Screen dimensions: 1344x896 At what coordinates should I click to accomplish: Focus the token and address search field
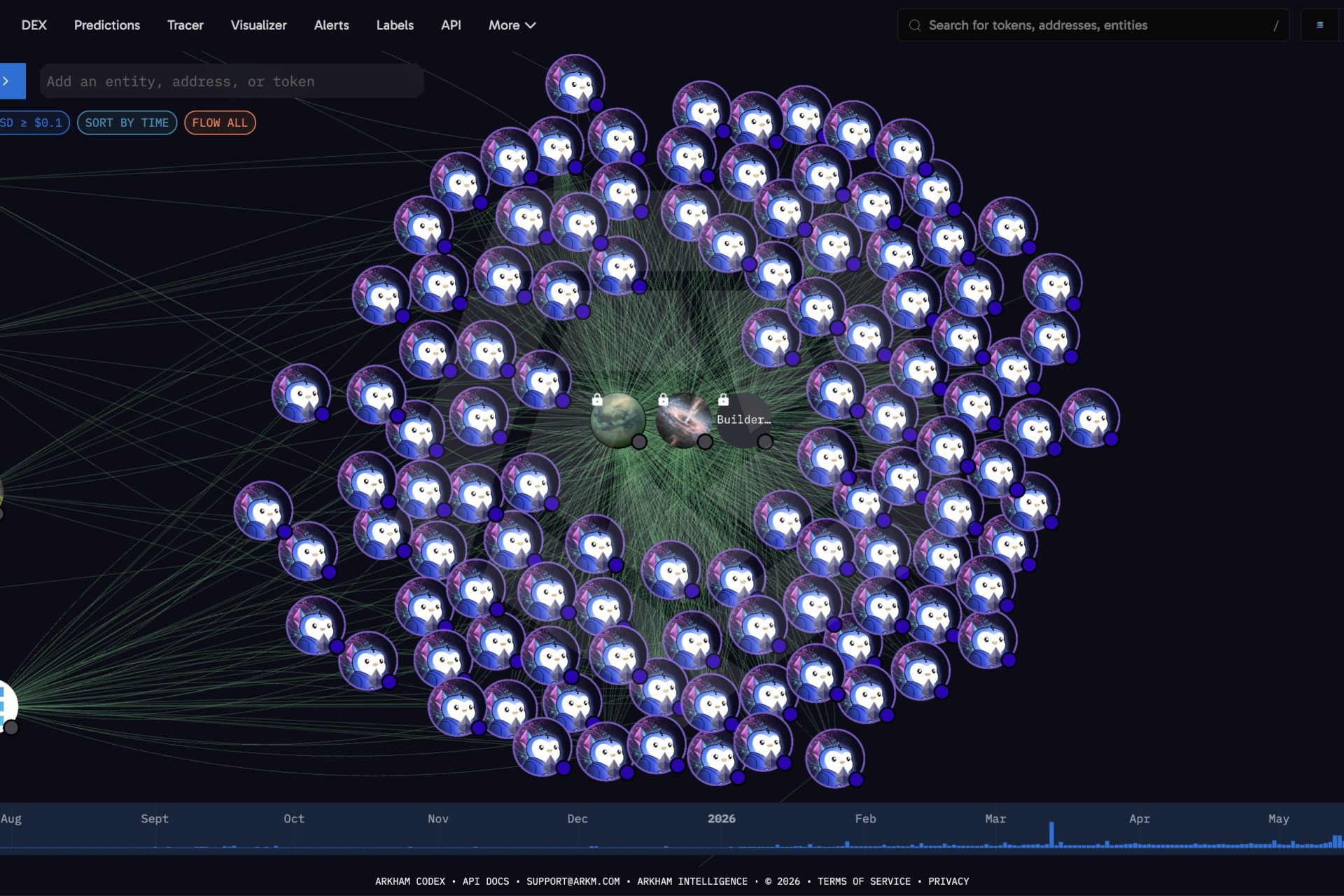[x=1093, y=25]
